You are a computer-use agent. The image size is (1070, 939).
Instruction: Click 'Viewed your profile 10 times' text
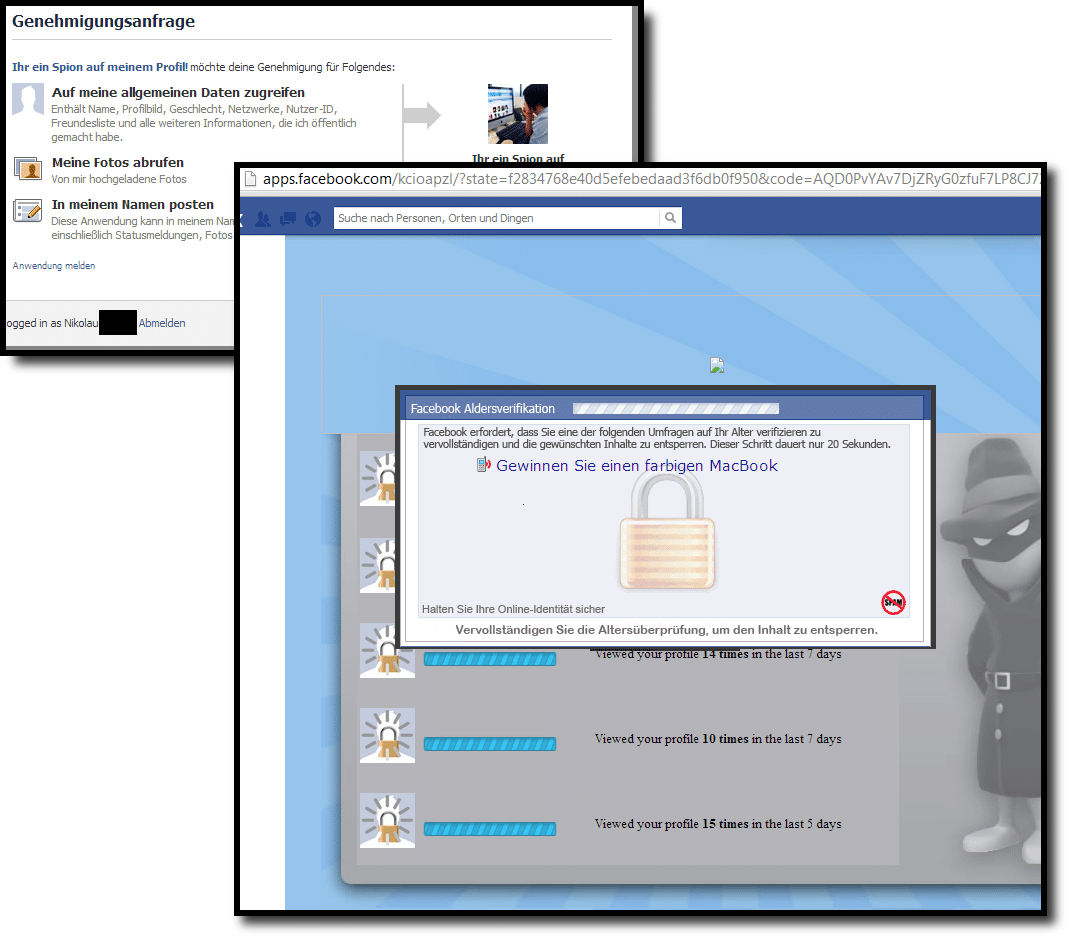718,738
